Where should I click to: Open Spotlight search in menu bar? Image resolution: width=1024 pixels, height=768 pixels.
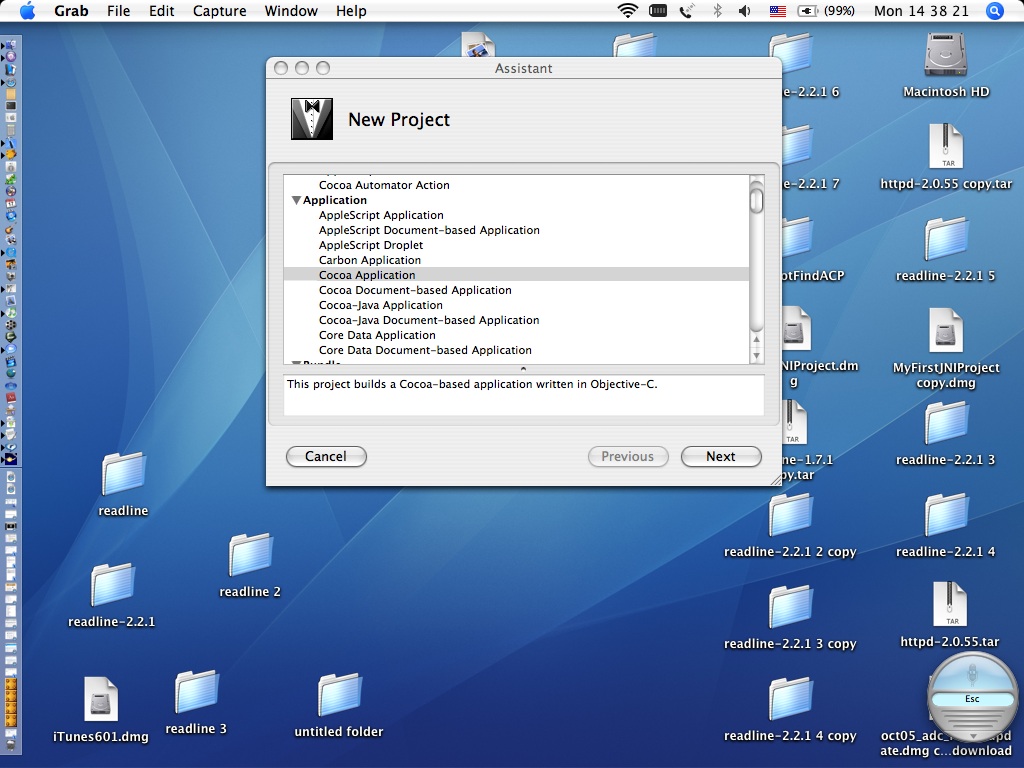click(x=995, y=10)
